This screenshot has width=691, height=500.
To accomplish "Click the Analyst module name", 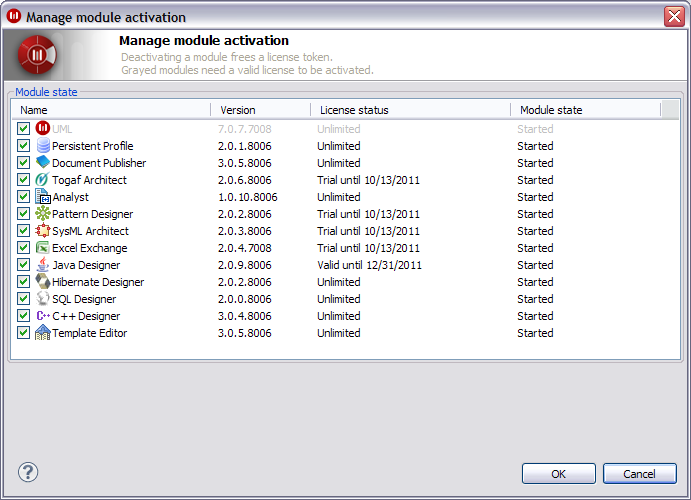I will [71, 197].
